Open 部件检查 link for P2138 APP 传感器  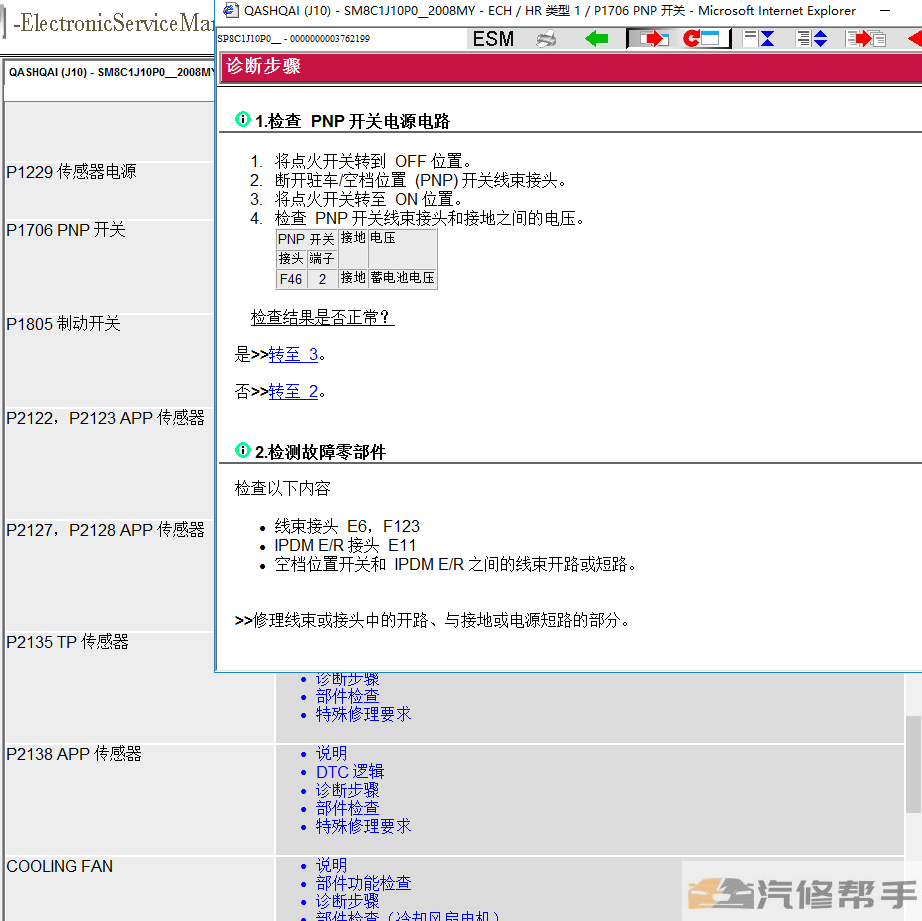coord(347,809)
